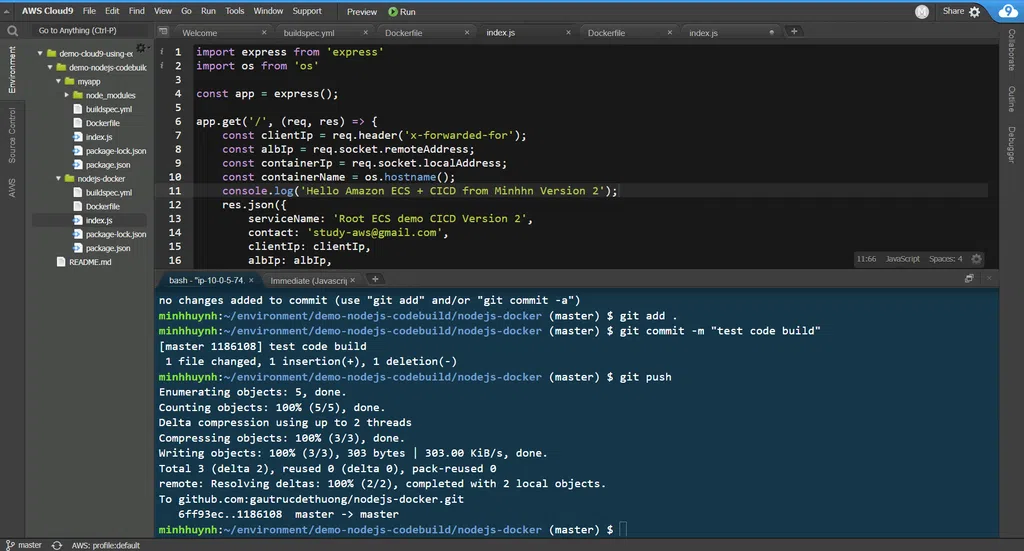Collapse the top-left menu bar arrow

pyautogui.click(x=7, y=11)
